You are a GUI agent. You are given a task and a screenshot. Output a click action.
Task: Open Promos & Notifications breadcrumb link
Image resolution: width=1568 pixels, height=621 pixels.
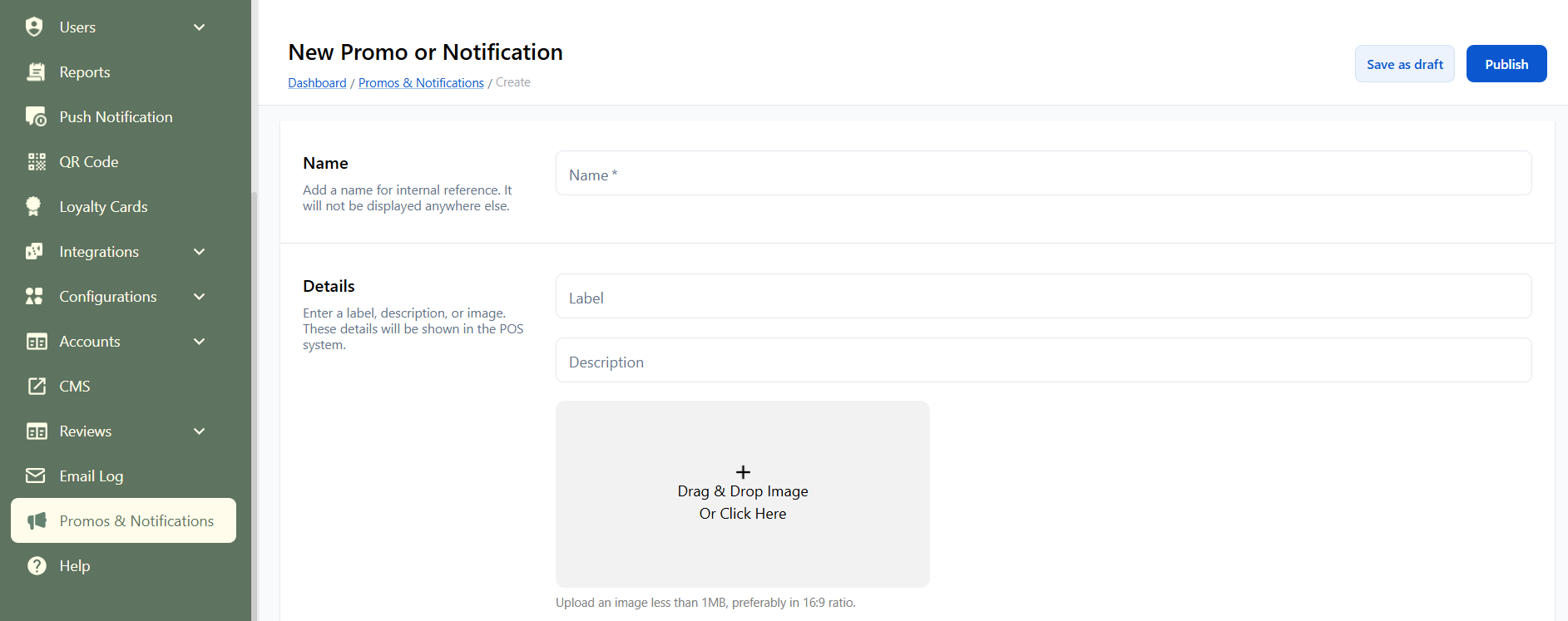421,83
